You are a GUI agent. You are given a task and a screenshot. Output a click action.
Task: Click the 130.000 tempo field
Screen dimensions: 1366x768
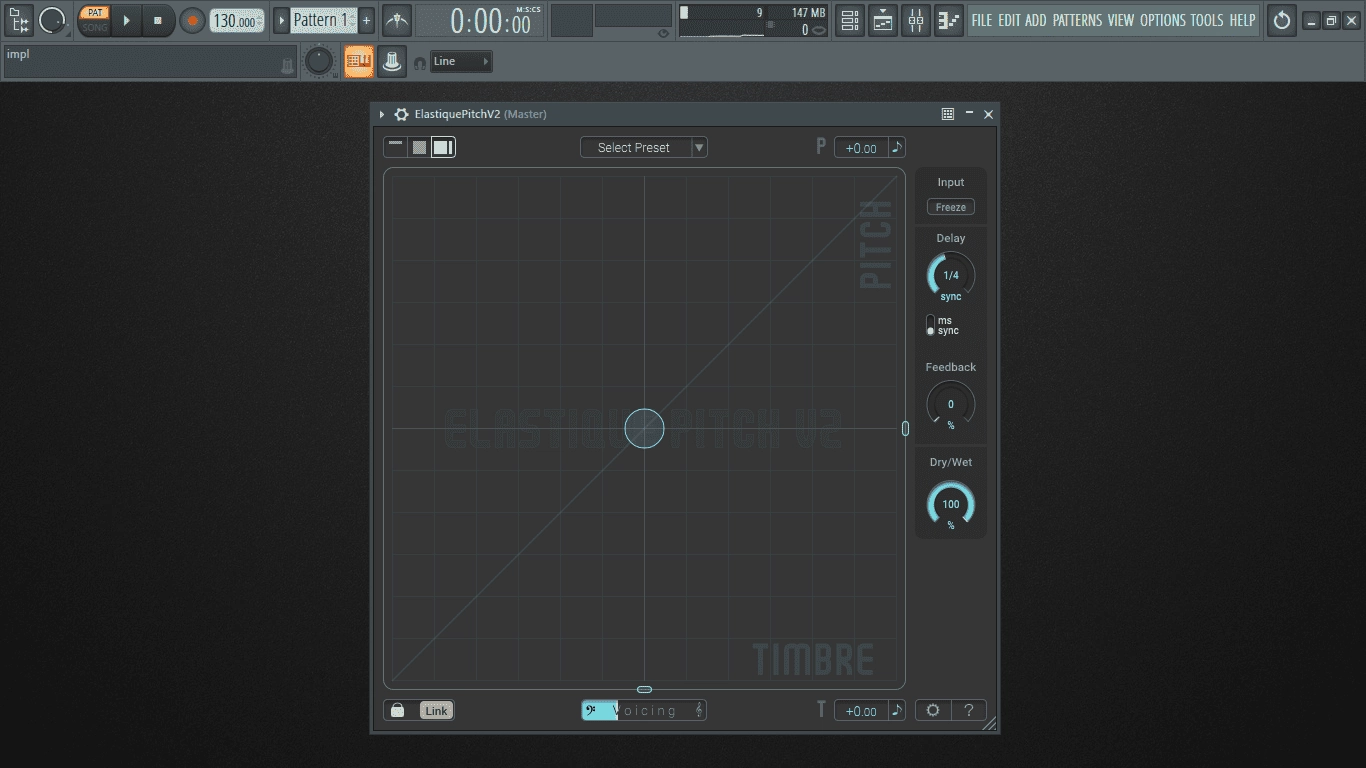click(x=237, y=21)
